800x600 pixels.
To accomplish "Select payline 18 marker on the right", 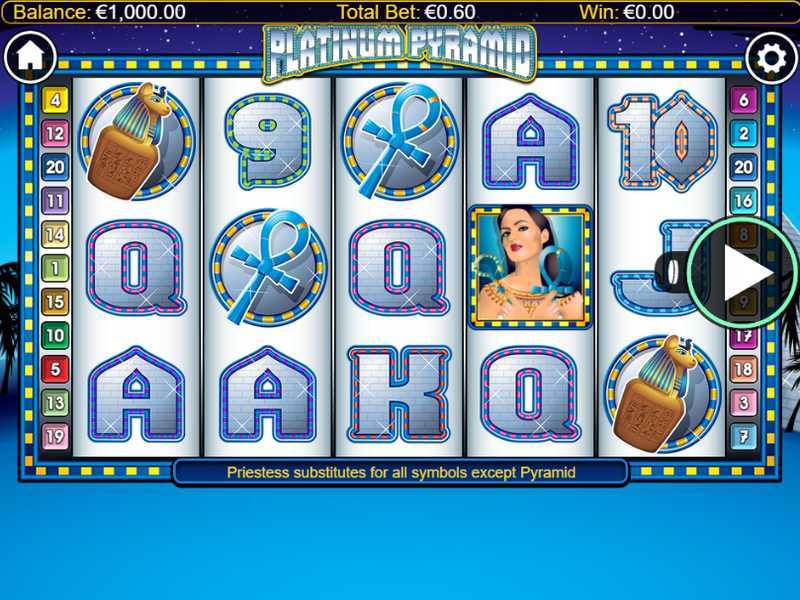I will pos(743,369).
